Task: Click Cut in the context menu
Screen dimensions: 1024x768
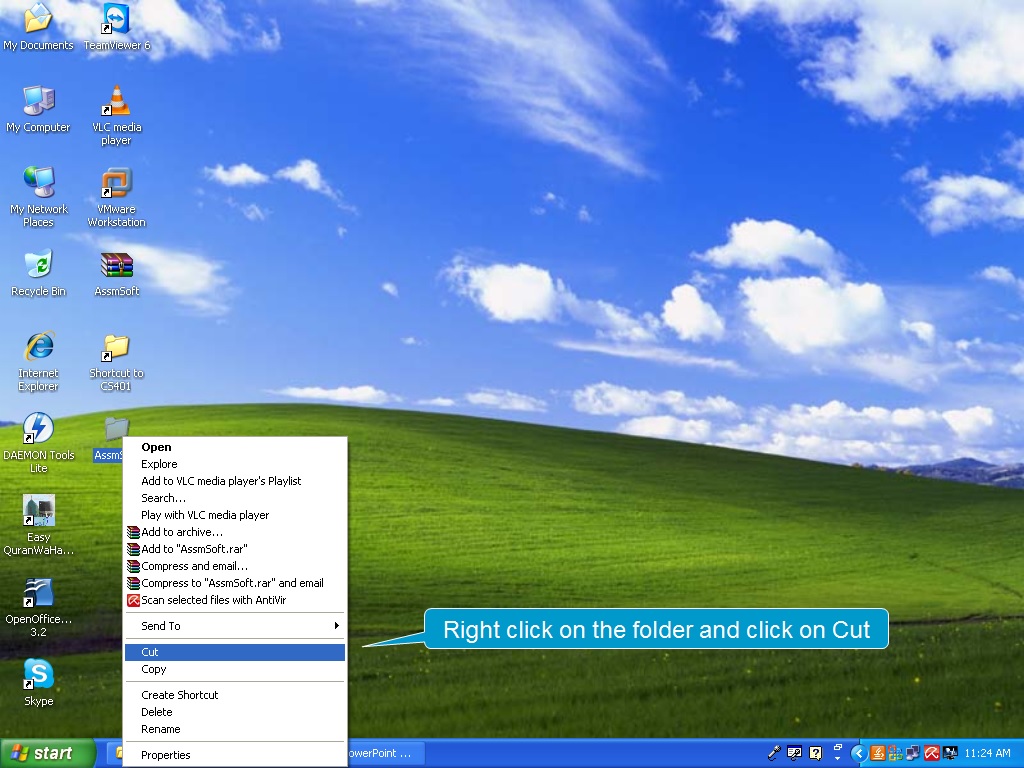Action: (x=234, y=652)
